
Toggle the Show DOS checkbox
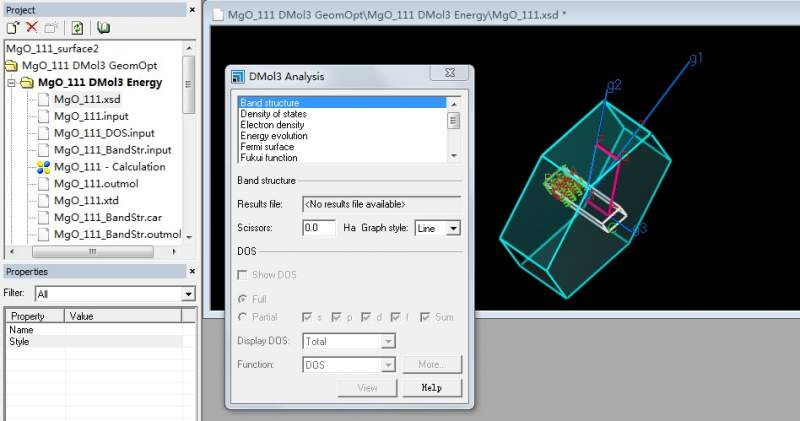(242, 275)
